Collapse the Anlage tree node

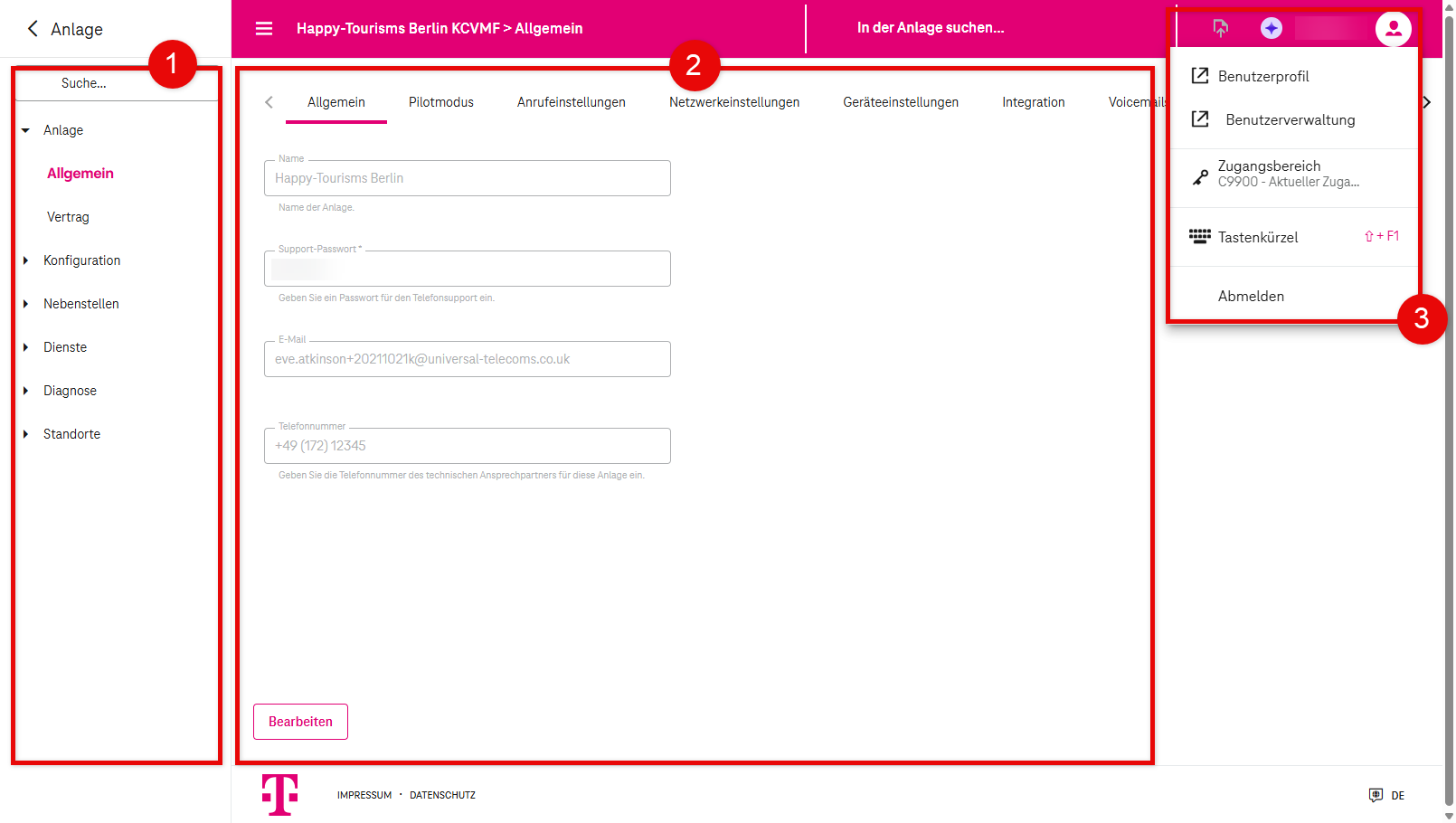click(26, 130)
